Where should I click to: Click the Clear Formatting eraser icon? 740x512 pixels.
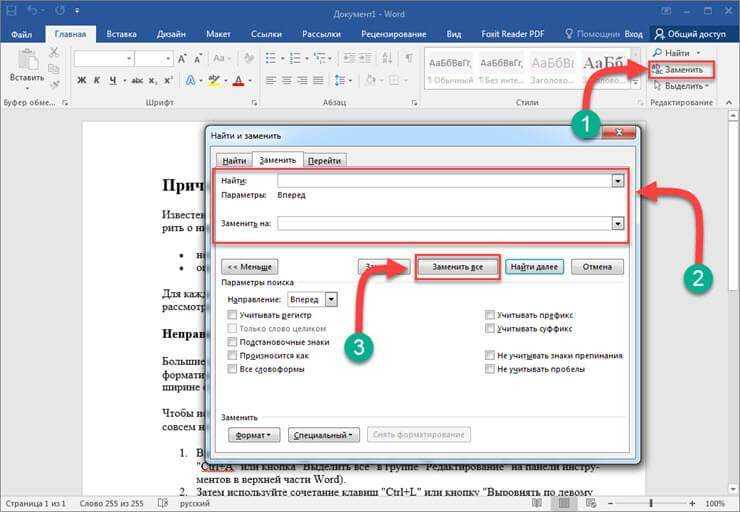click(x=248, y=59)
